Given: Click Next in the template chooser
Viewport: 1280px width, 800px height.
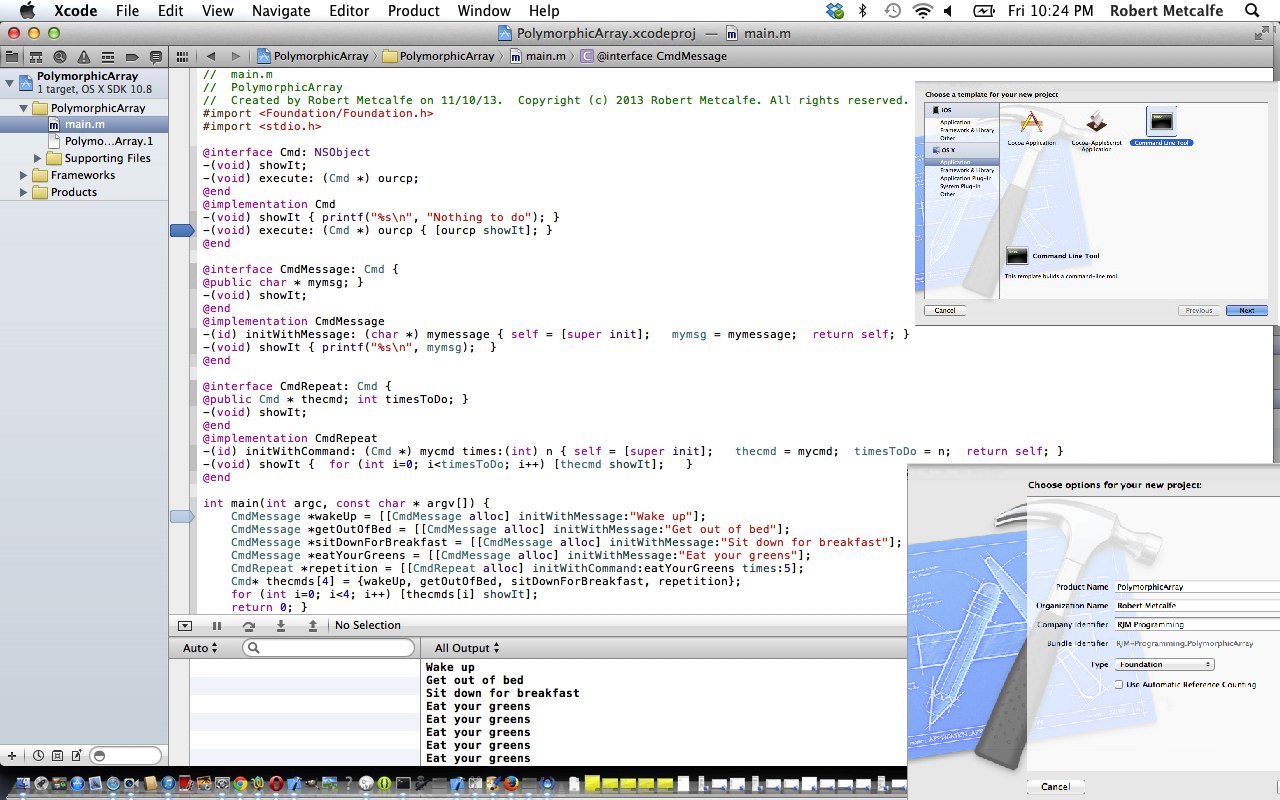Looking at the screenshot, I should tap(1247, 311).
